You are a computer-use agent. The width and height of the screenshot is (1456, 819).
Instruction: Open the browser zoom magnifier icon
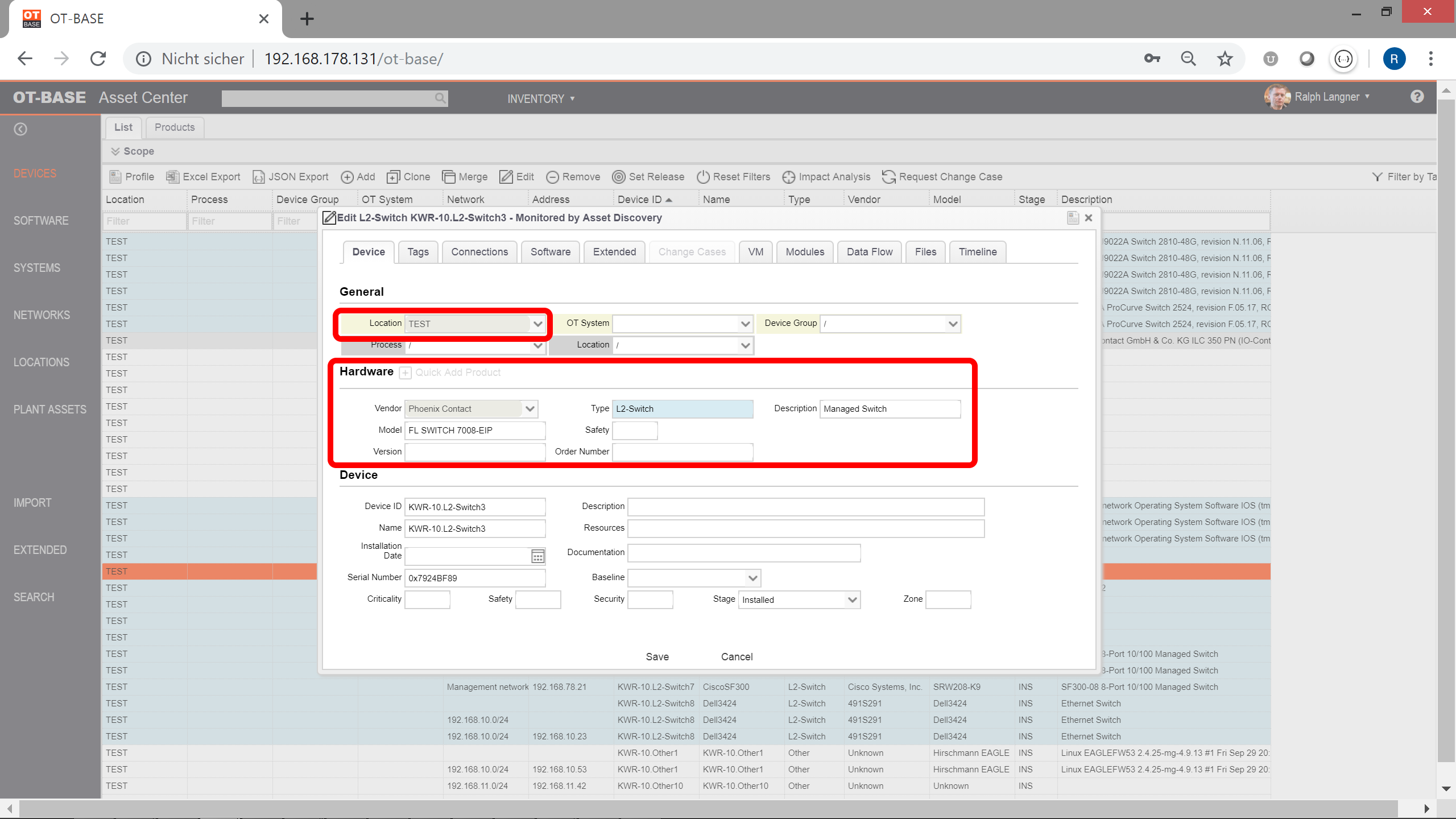point(1189,59)
